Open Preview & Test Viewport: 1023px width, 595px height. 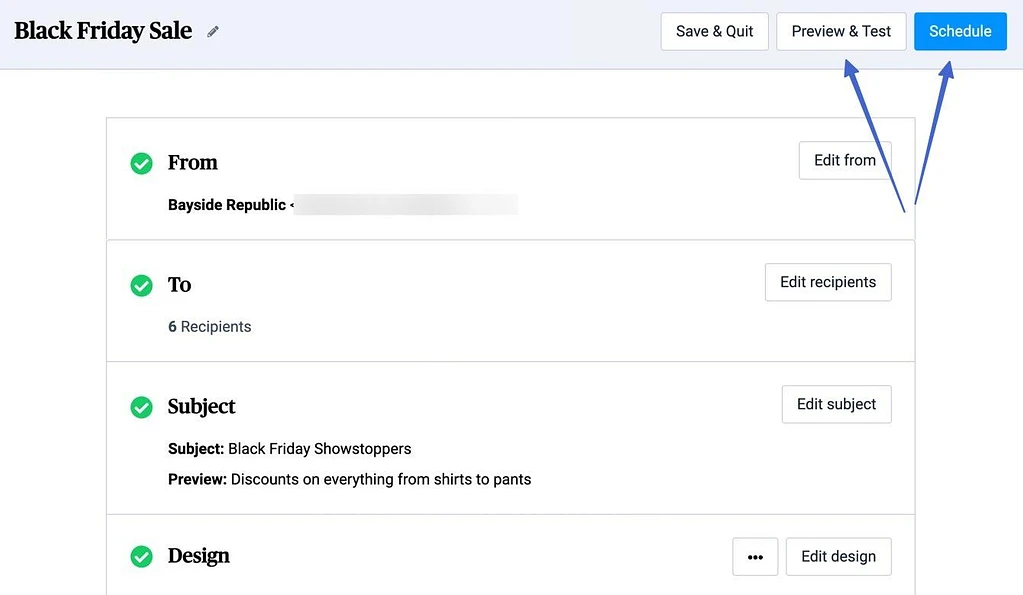click(x=841, y=31)
